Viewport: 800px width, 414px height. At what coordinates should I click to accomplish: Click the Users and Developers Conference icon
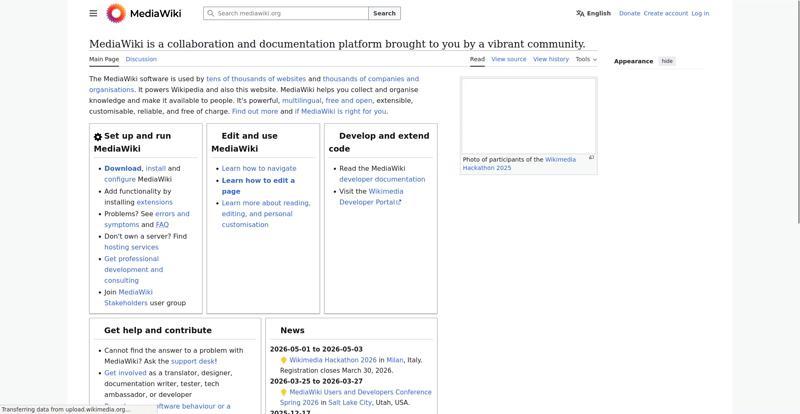(284, 393)
